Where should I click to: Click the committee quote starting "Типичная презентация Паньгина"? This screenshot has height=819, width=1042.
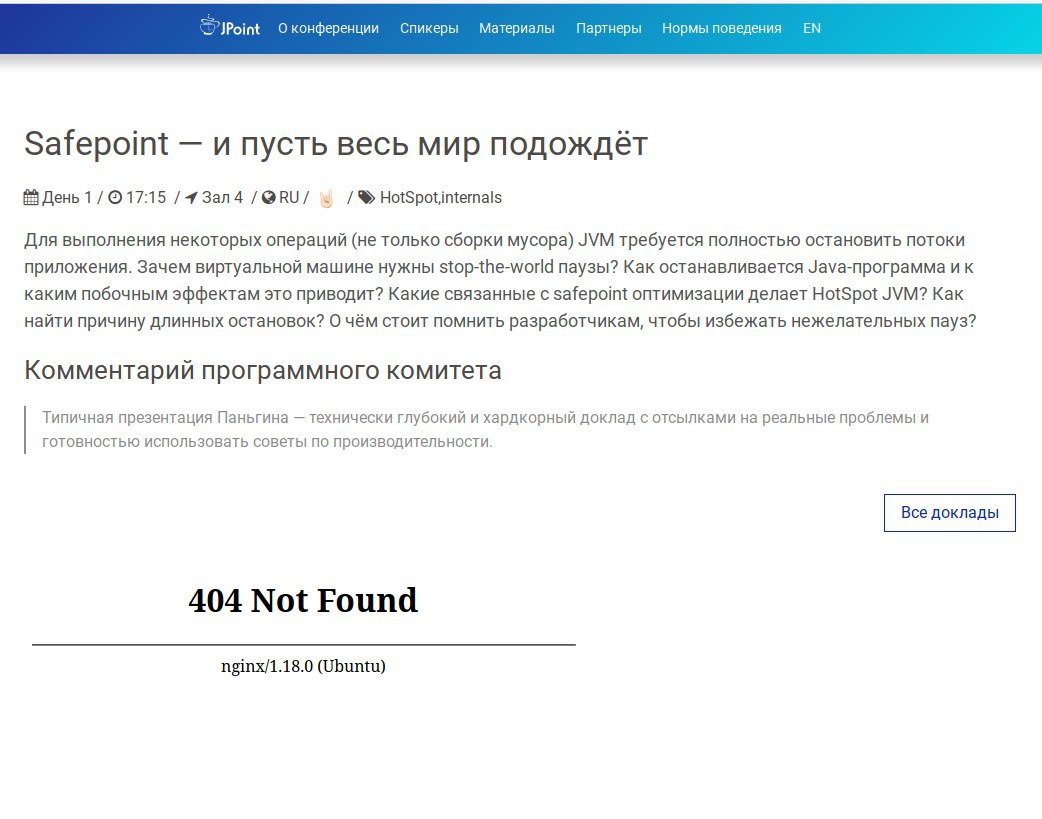tap(485, 429)
